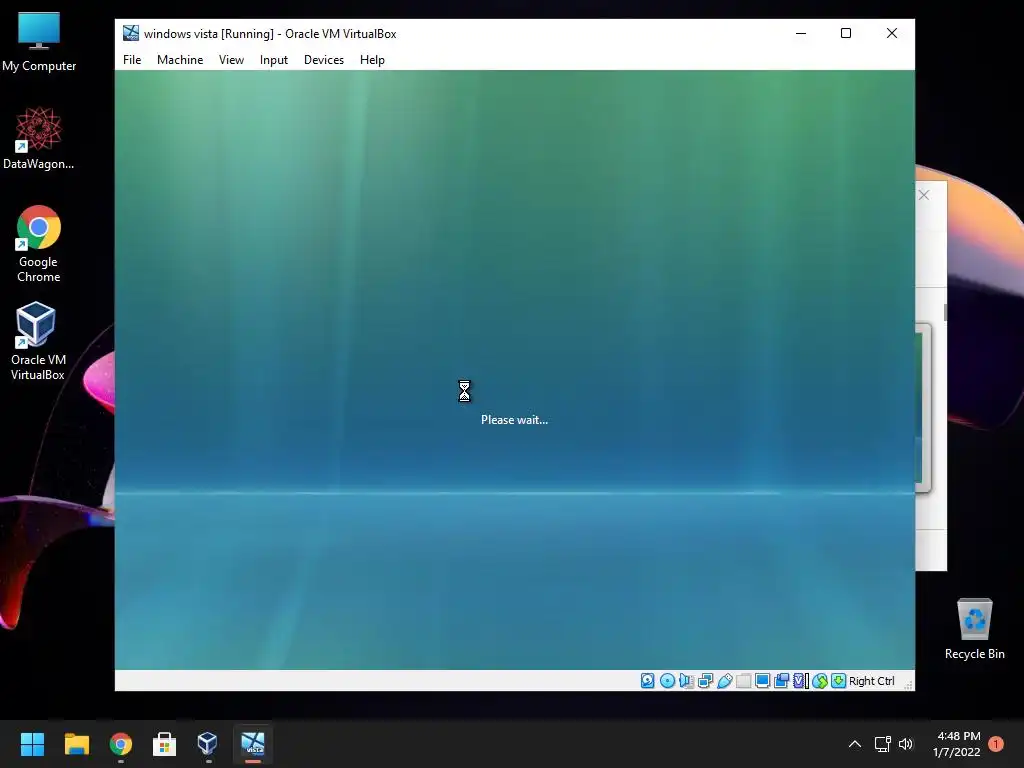Click the VirtualBox window title bar icon
The image size is (1024, 768).
(x=131, y=33)
